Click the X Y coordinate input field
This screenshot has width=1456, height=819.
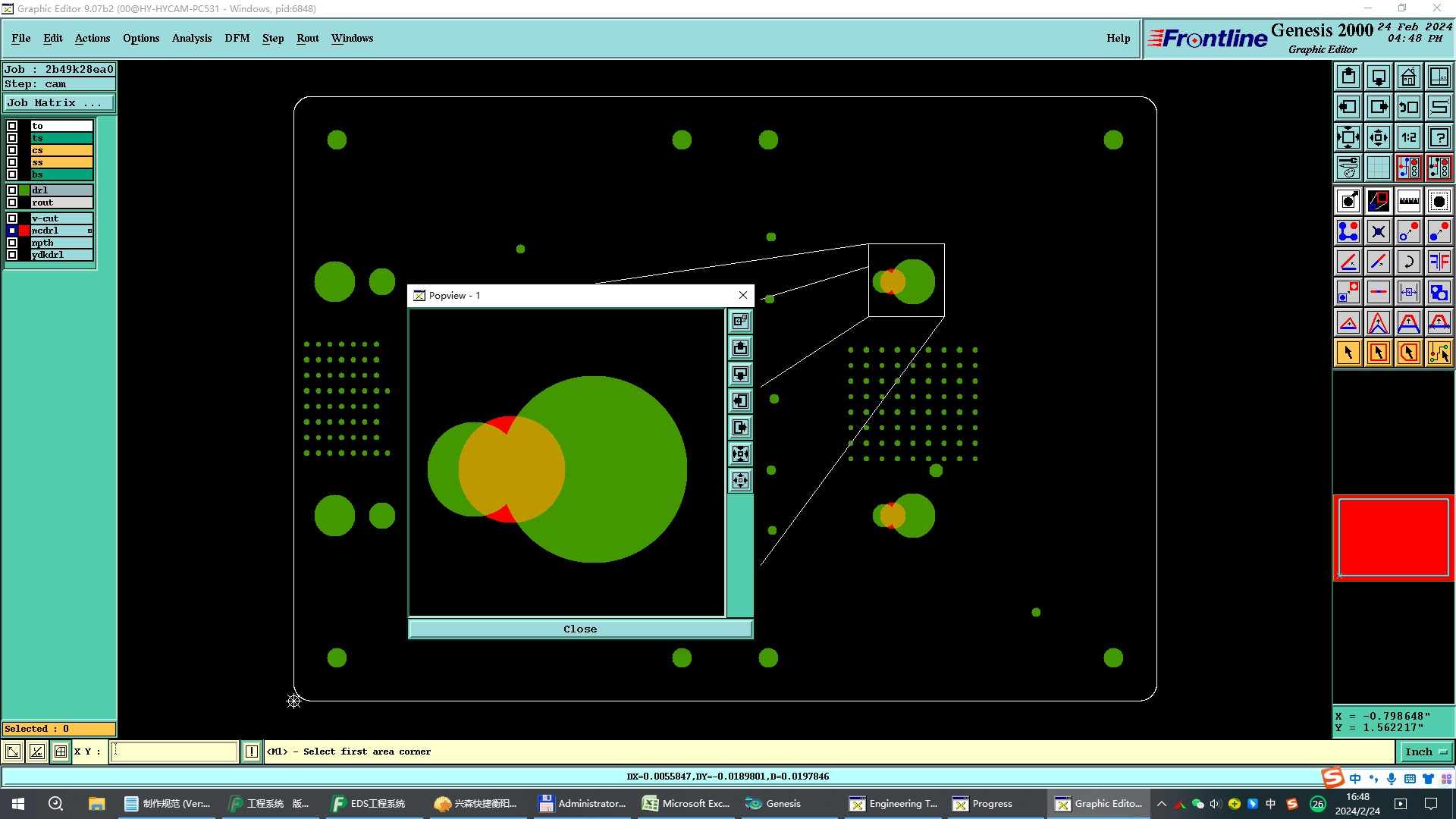(174, 752)
